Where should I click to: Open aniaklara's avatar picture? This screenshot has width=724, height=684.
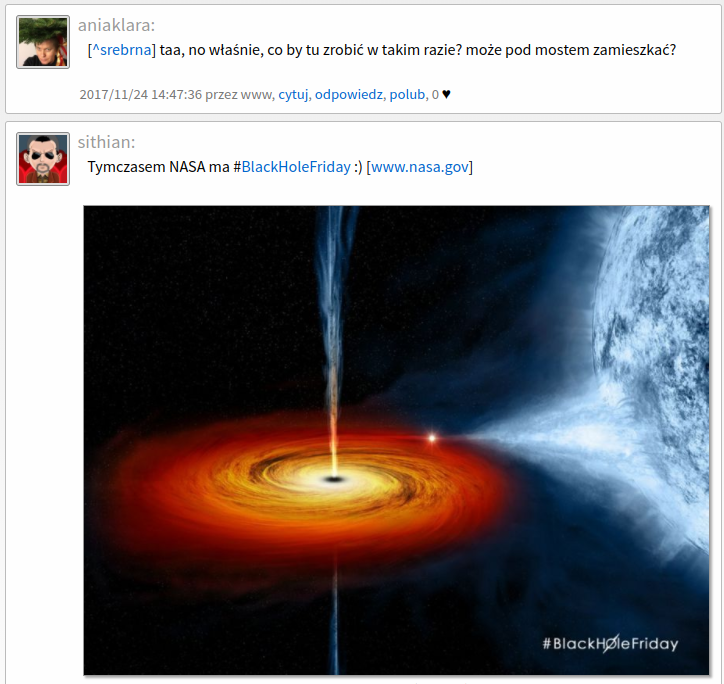click(x=43, y=42)
